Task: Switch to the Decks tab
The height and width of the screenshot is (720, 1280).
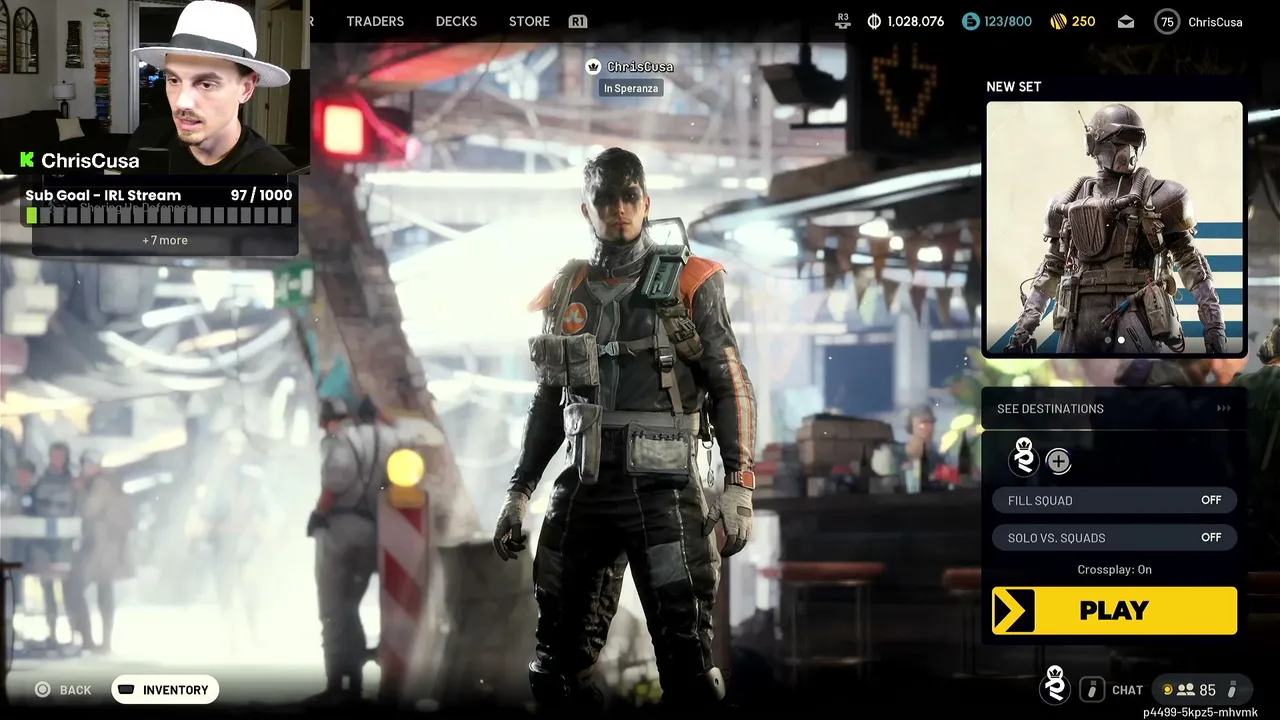Action: tap(456, 21)
